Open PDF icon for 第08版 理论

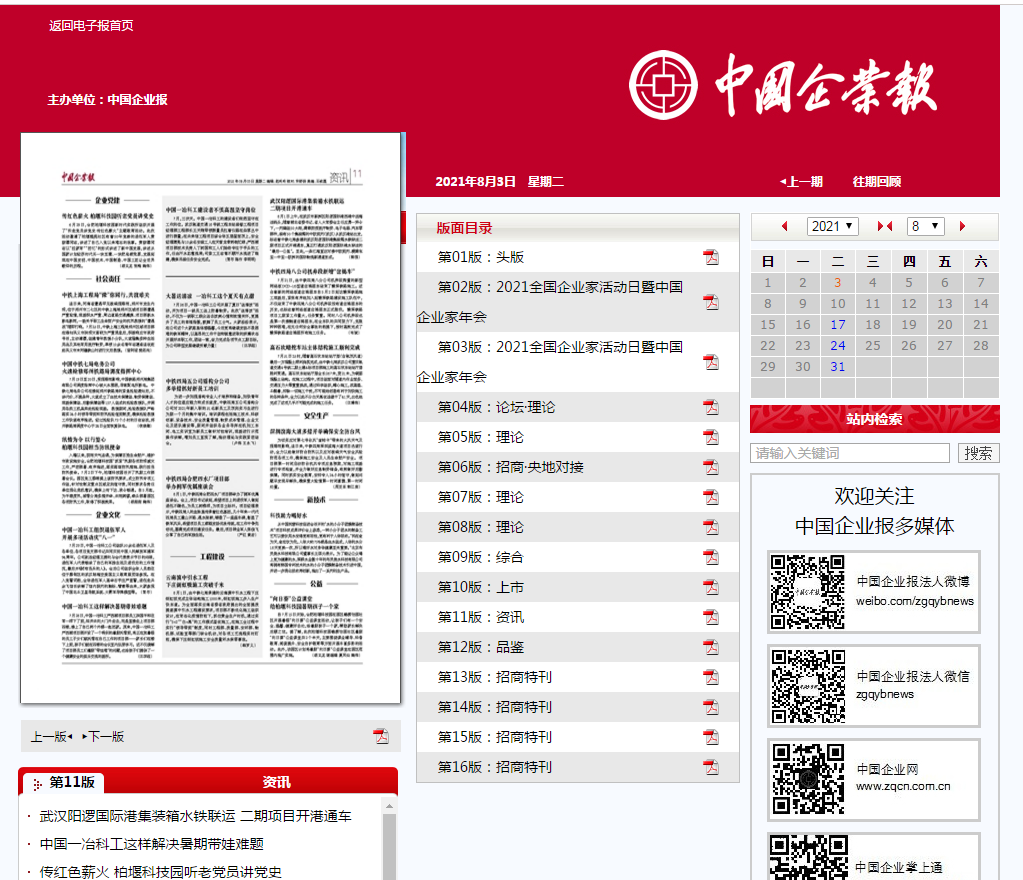point(710,527)
